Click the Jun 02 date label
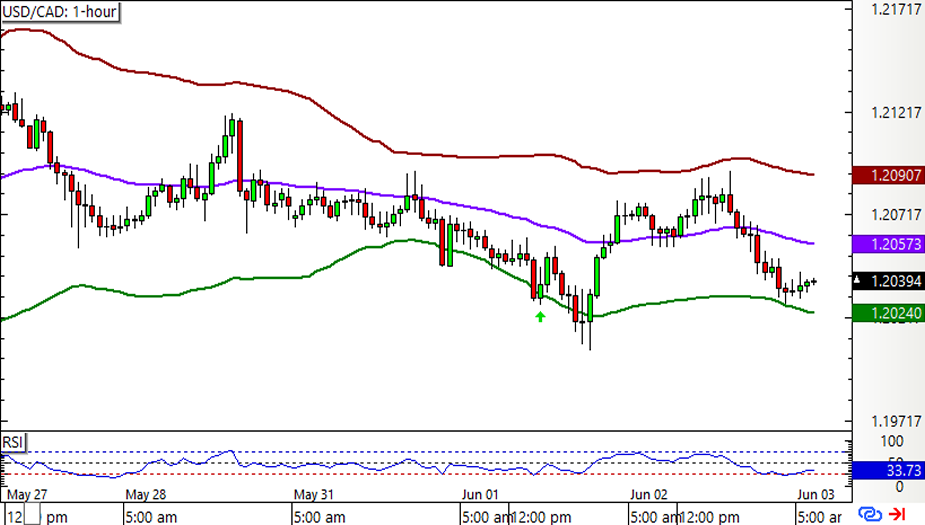The width and height of the screenshot is (925, 525). pyautogui.click(x=648, y=494)
